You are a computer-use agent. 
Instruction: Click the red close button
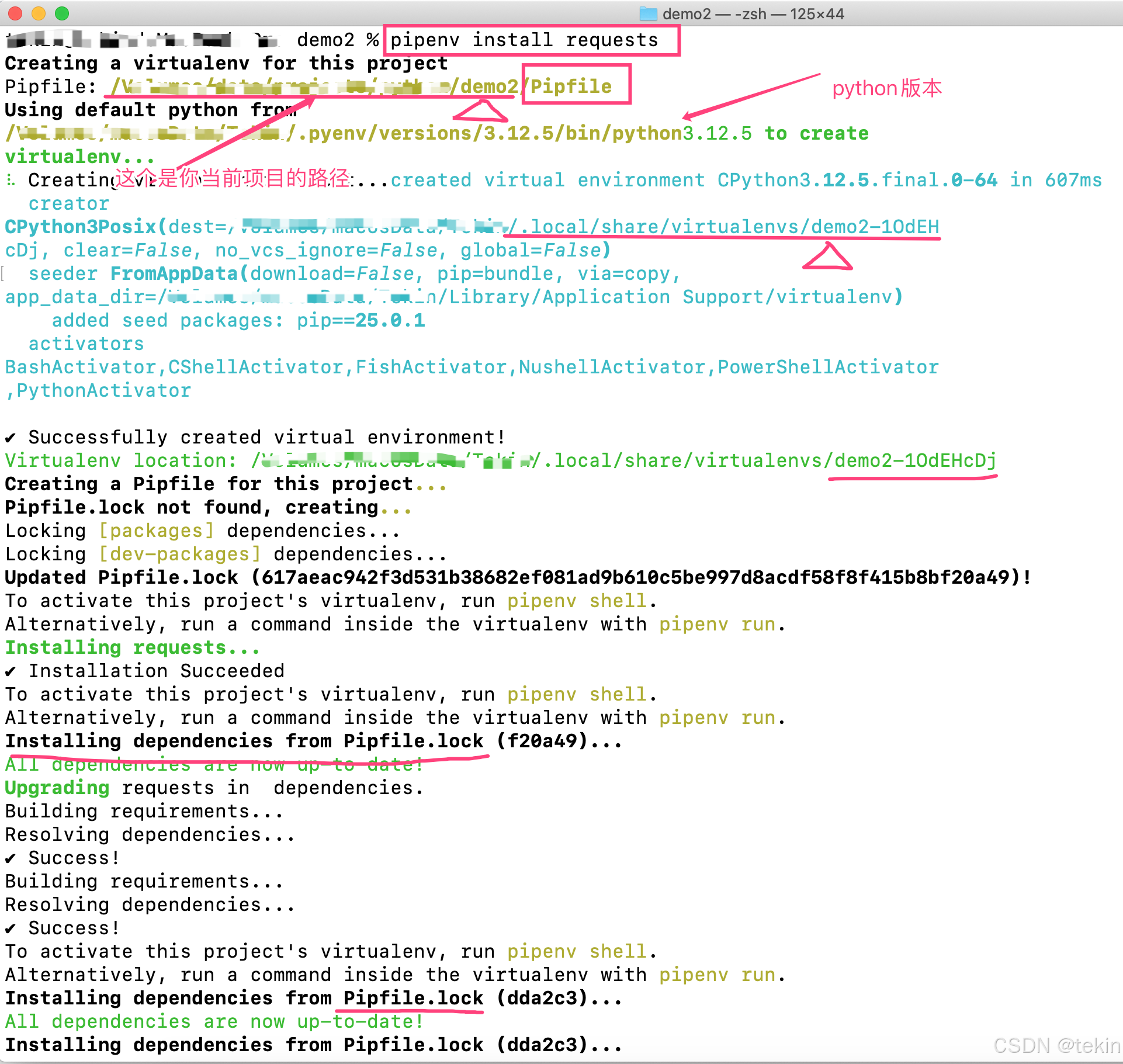pyautogui.click(x=15, y=13)
